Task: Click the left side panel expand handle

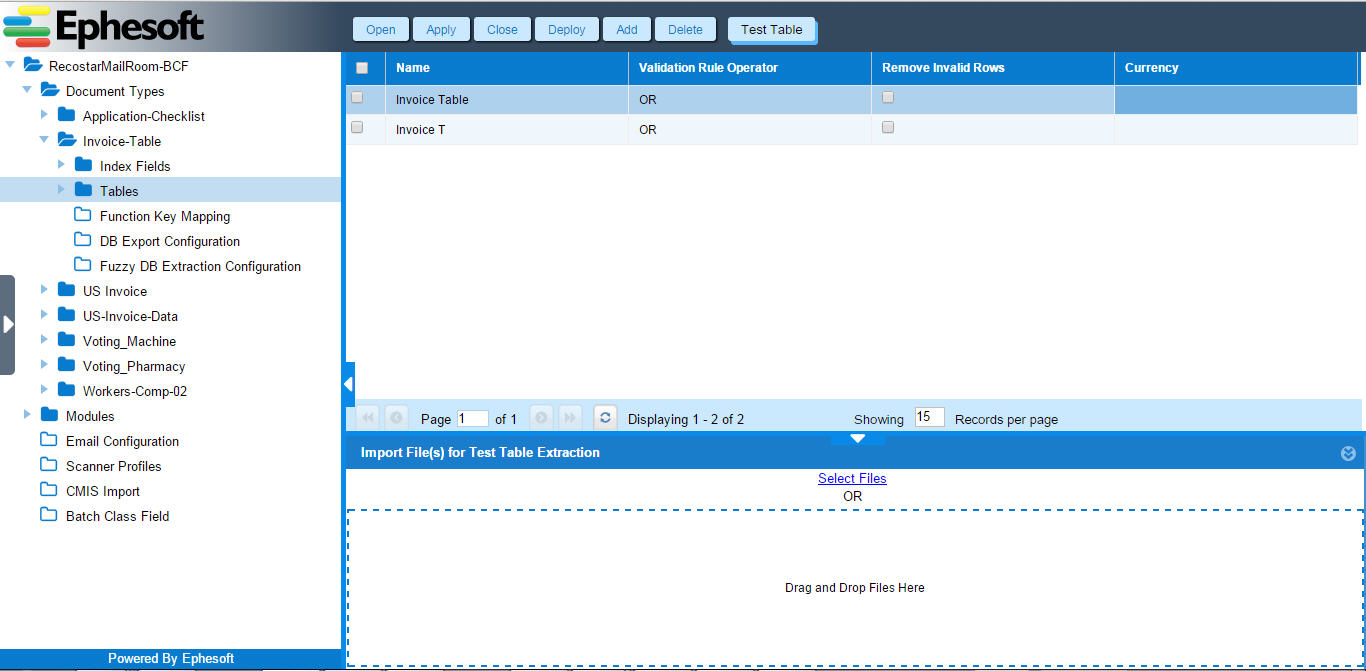Action: (x=8, y=324)
